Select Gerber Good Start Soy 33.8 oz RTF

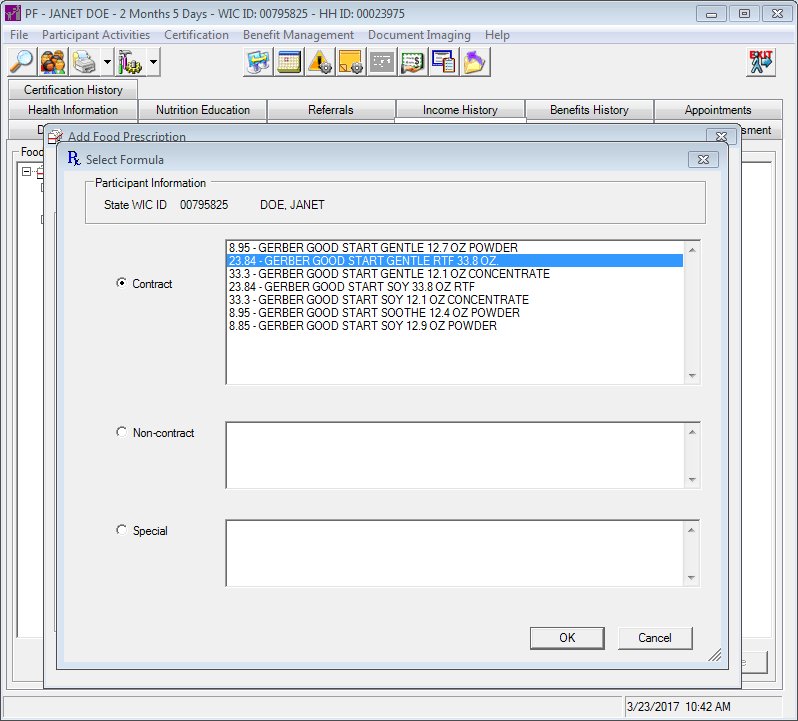click(455, 286)
